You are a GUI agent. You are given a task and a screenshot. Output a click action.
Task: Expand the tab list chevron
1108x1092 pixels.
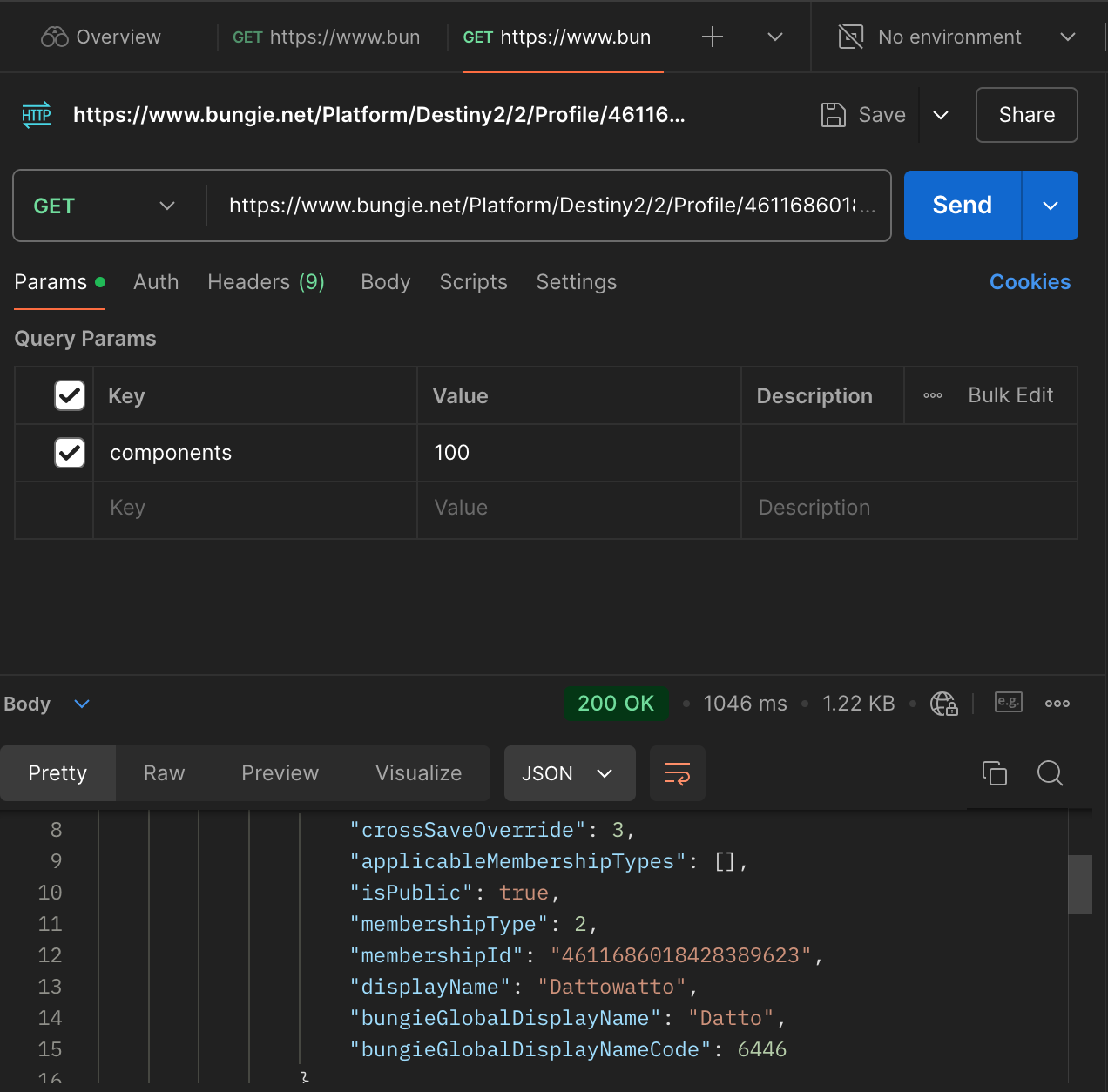(775, 37)
